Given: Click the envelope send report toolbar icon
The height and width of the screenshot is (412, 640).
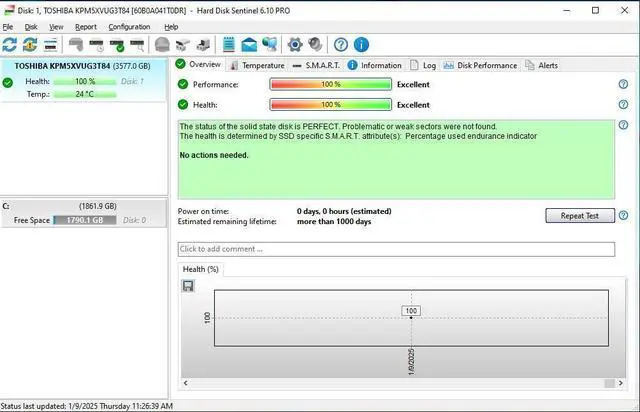Looking at the screenshot, I should coord(248,45).
